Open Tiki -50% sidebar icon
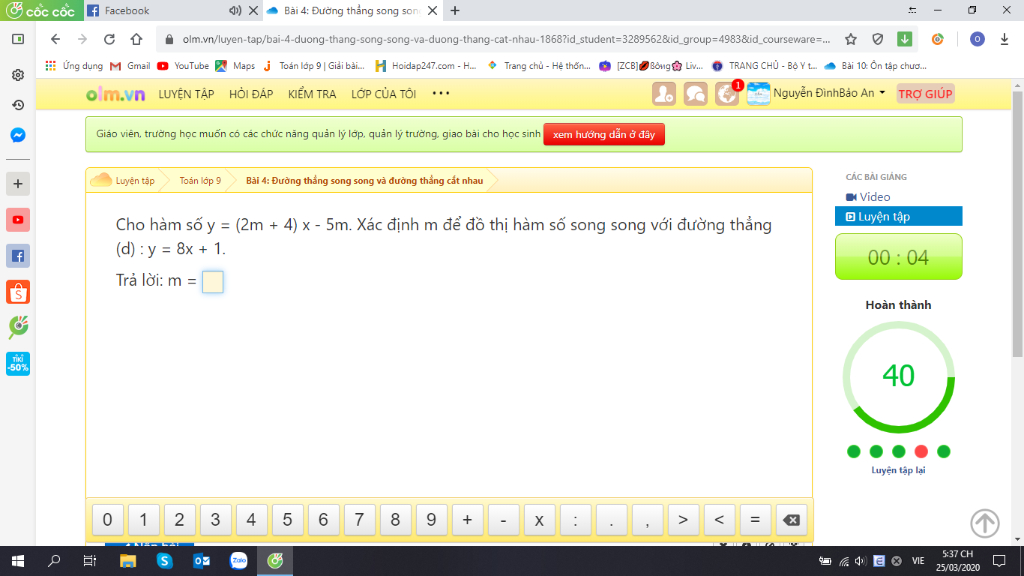This screenshot has height=576, width=1024. pyautogui.click(x=18, y=364)
